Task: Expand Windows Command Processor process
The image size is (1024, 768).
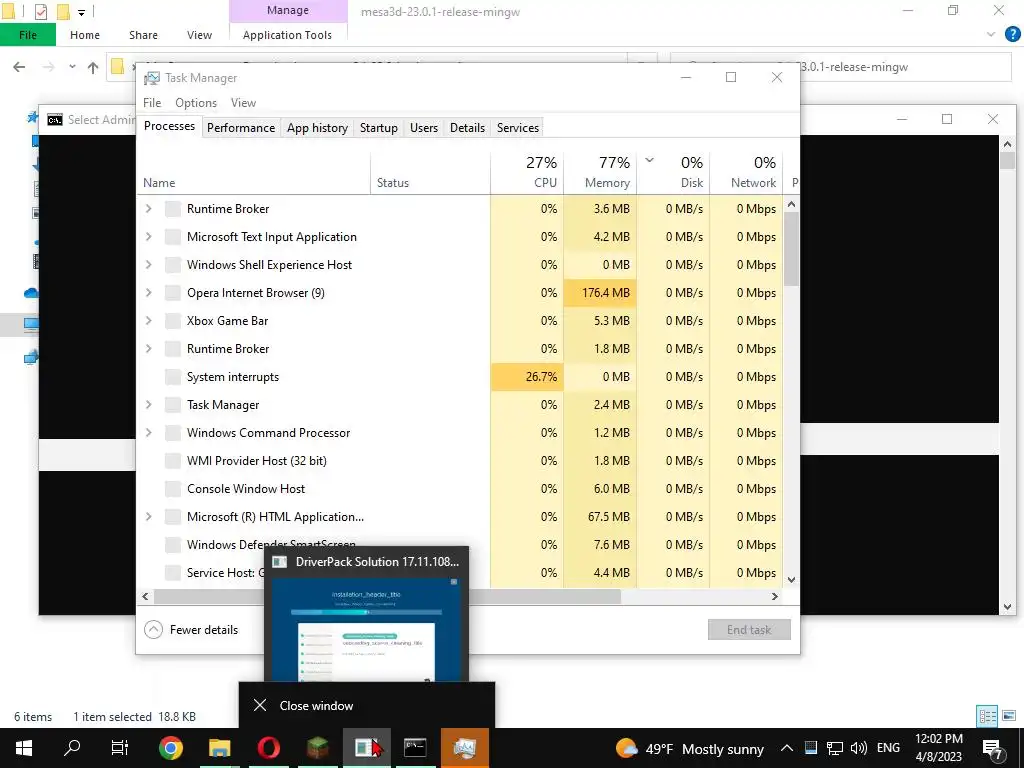Action: click(149, 433)
